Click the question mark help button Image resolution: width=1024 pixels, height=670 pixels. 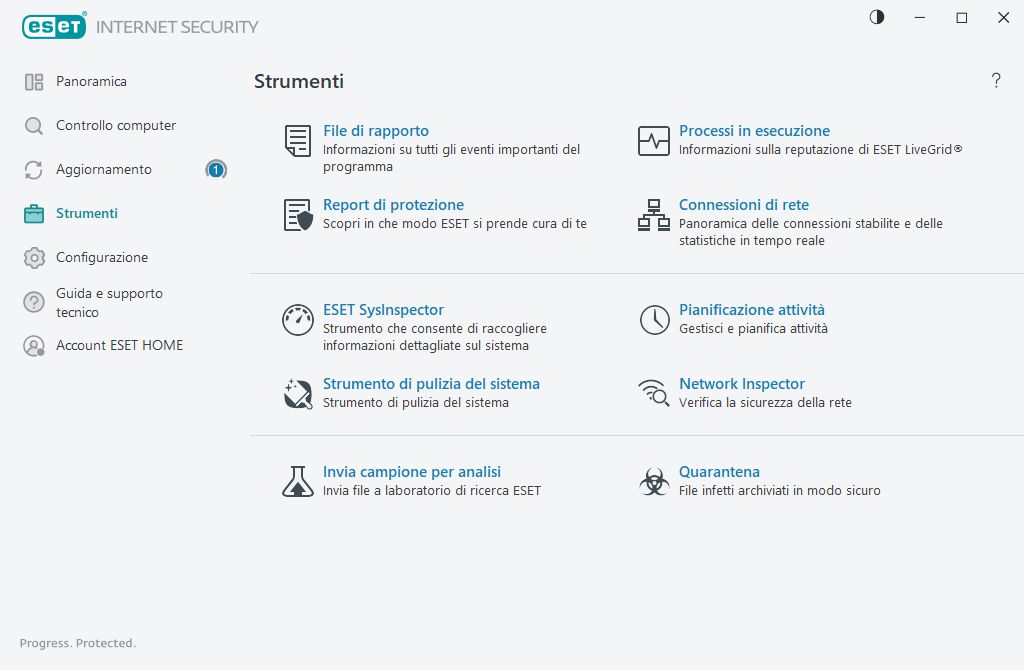(x=996, y=81)
